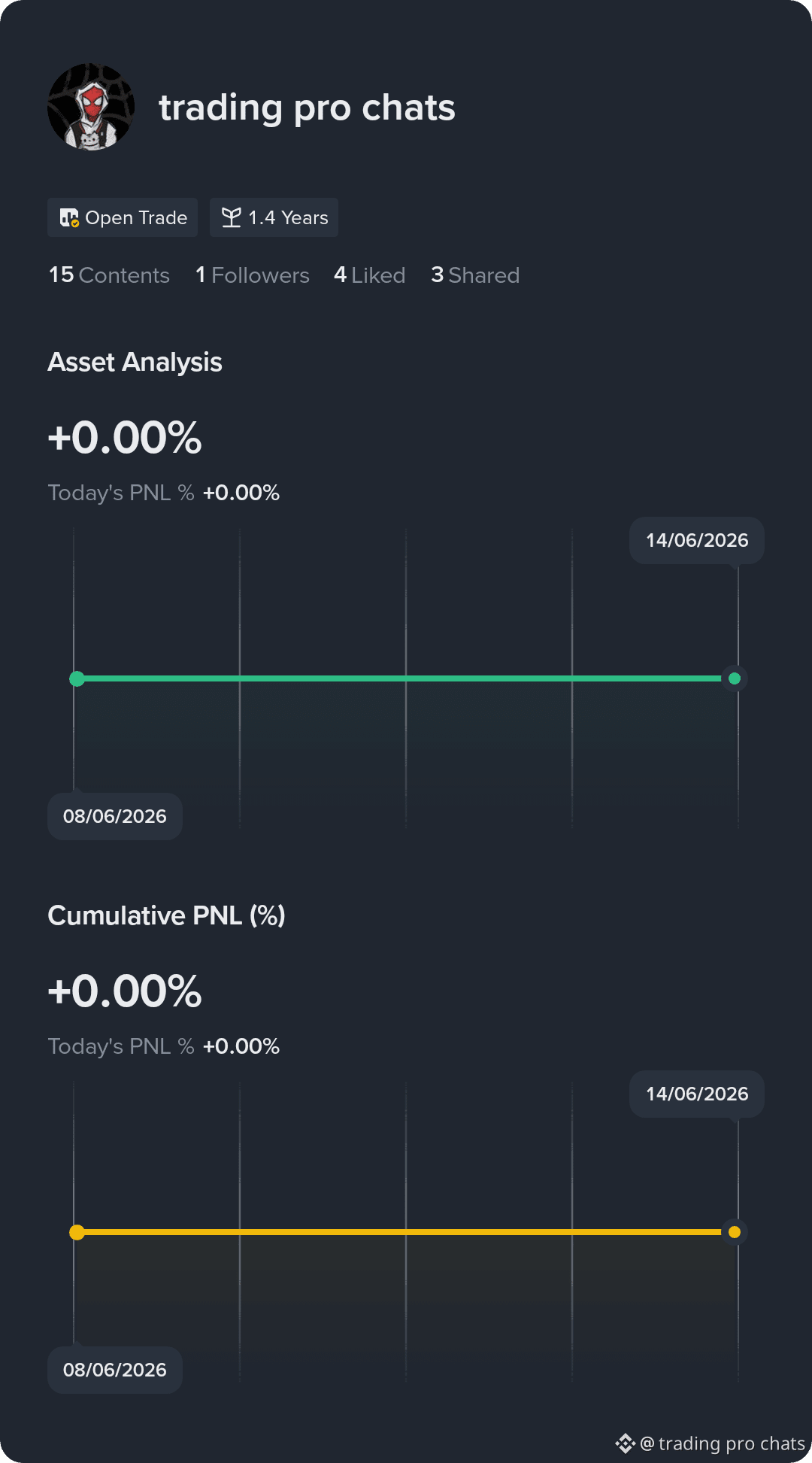Click the 14/06/2026 tooltip on Cumulative PNL chart

(x=697, y=1094)
